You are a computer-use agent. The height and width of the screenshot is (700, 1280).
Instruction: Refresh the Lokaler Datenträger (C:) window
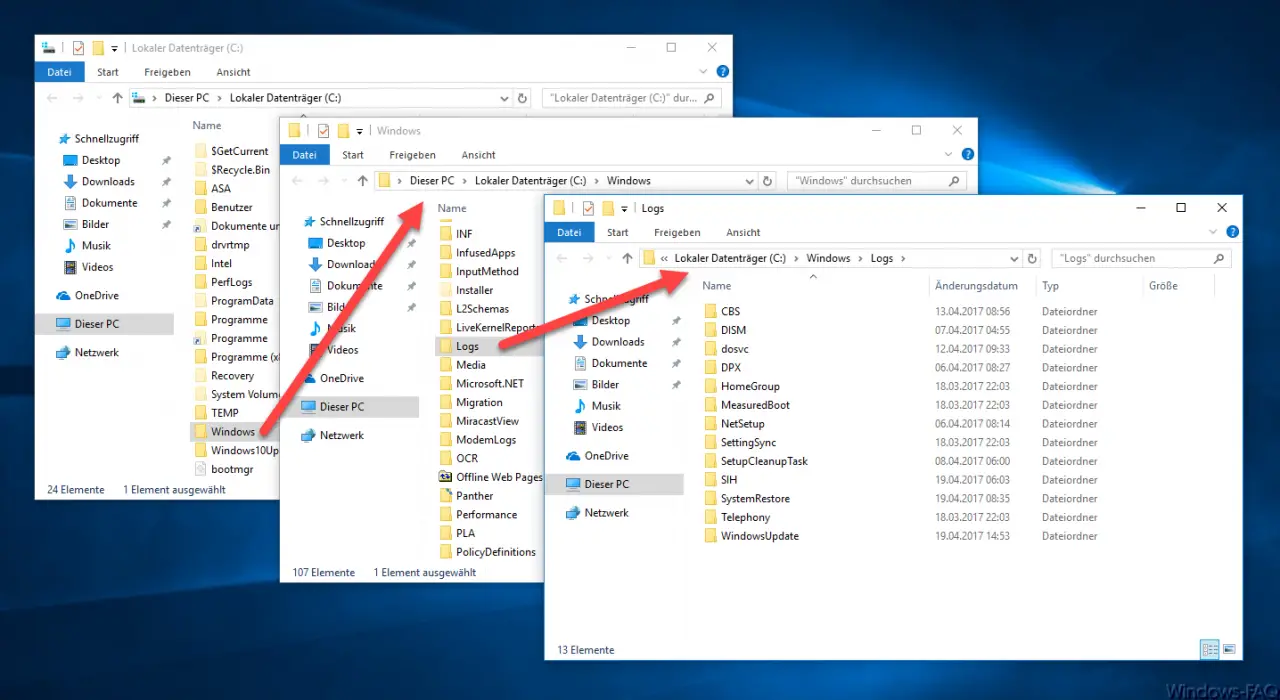pos(522,98)
